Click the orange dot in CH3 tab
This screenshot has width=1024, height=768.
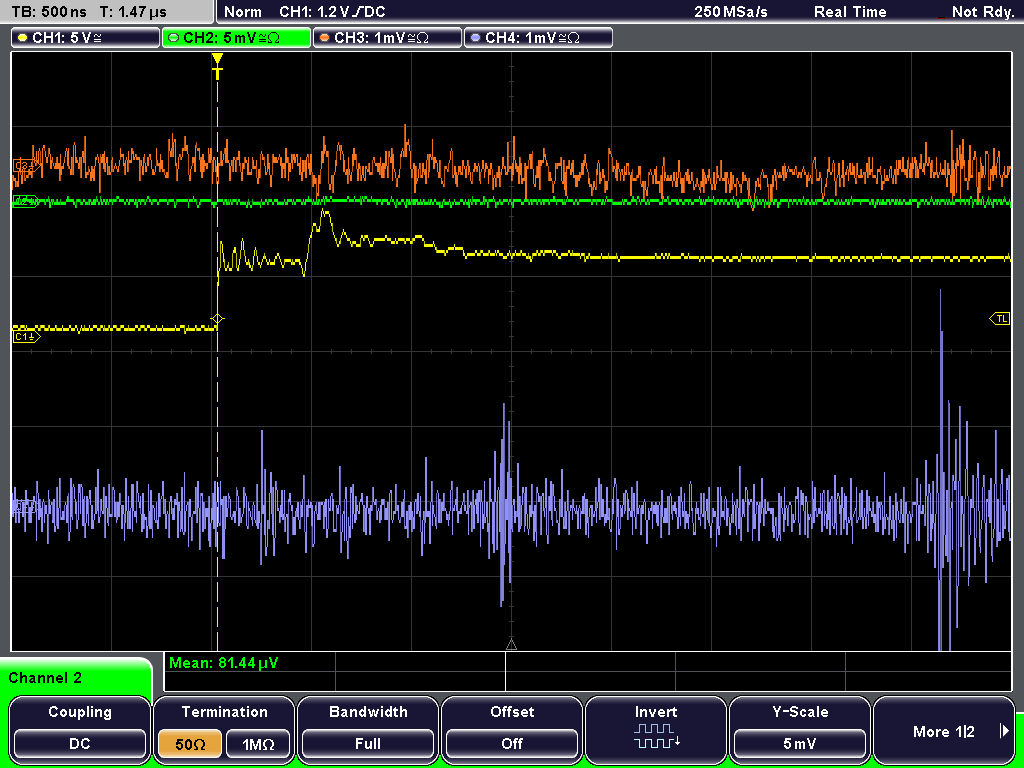[325, 38]
